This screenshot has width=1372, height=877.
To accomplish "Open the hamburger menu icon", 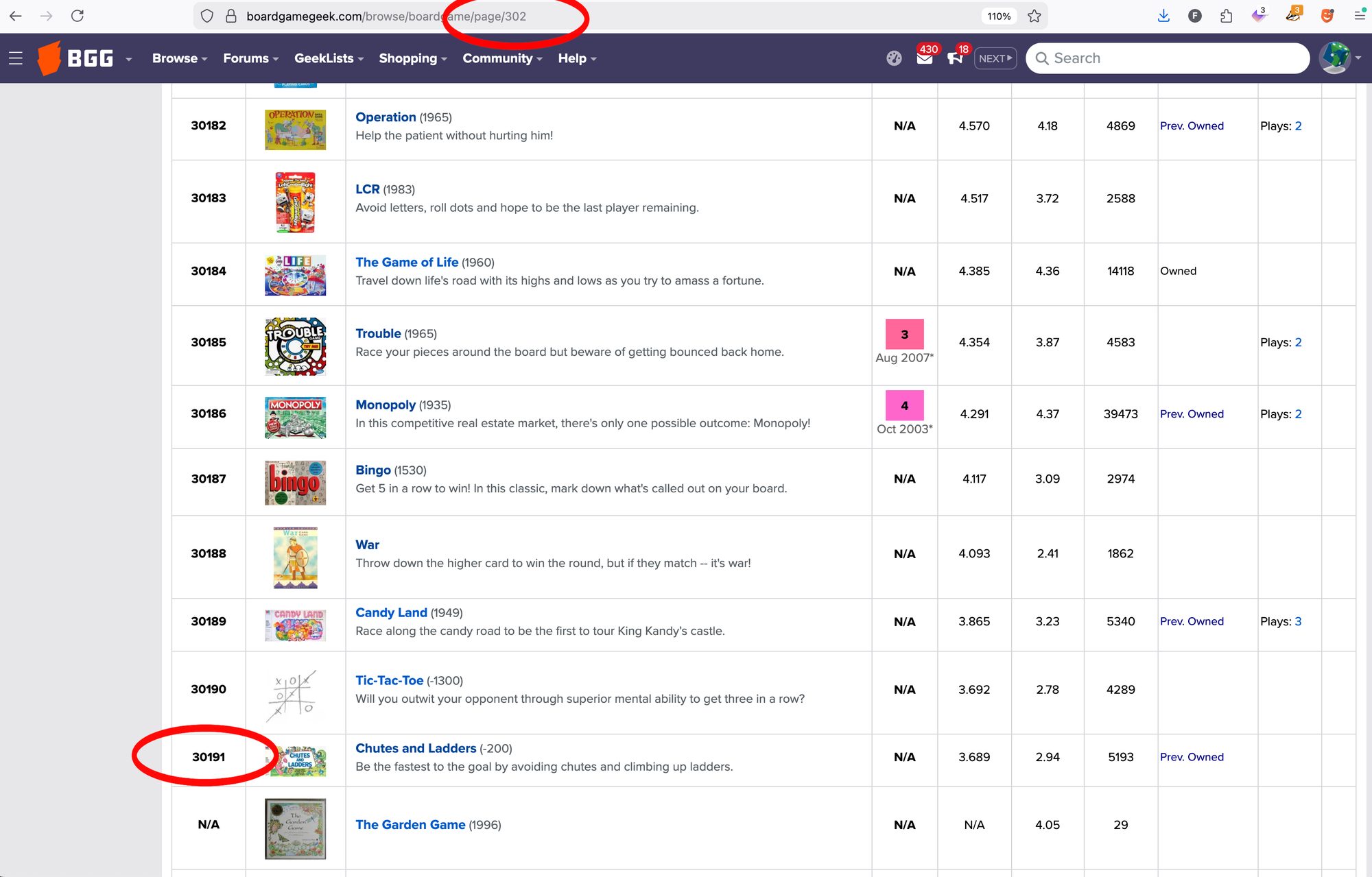I will pos(15,58).
